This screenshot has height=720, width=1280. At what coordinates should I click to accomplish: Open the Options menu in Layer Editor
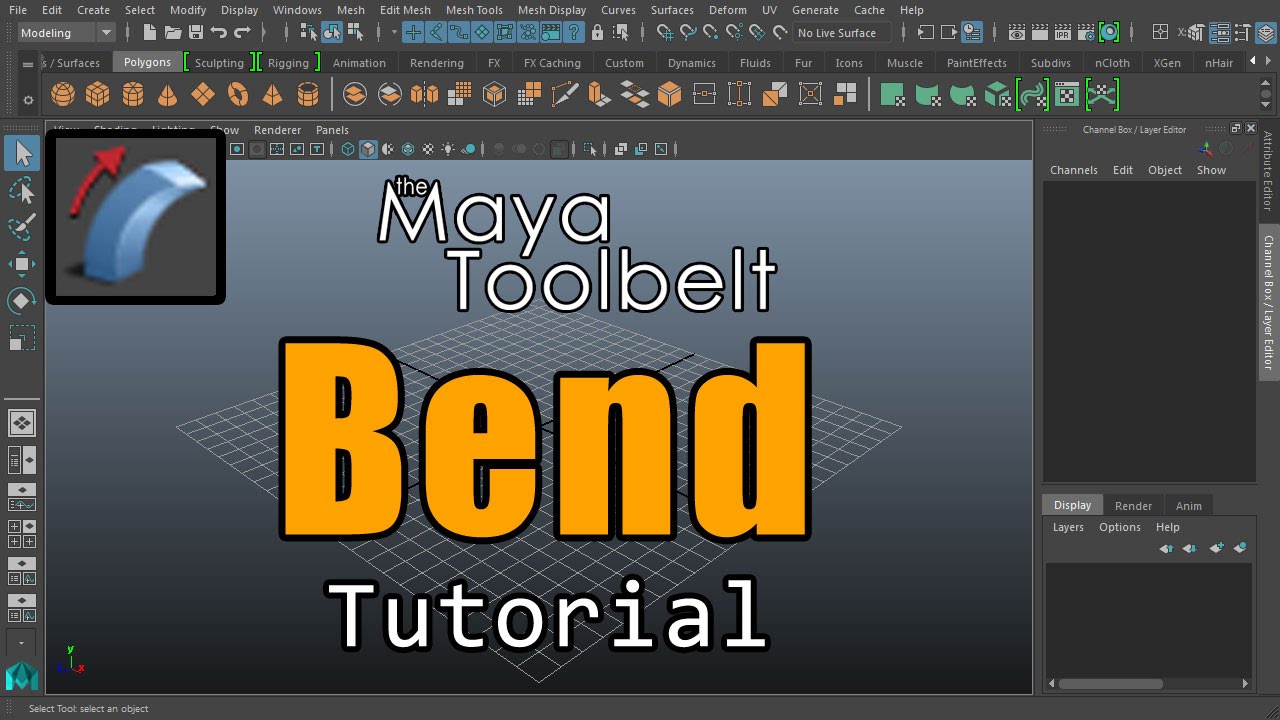click(1119, 527)
